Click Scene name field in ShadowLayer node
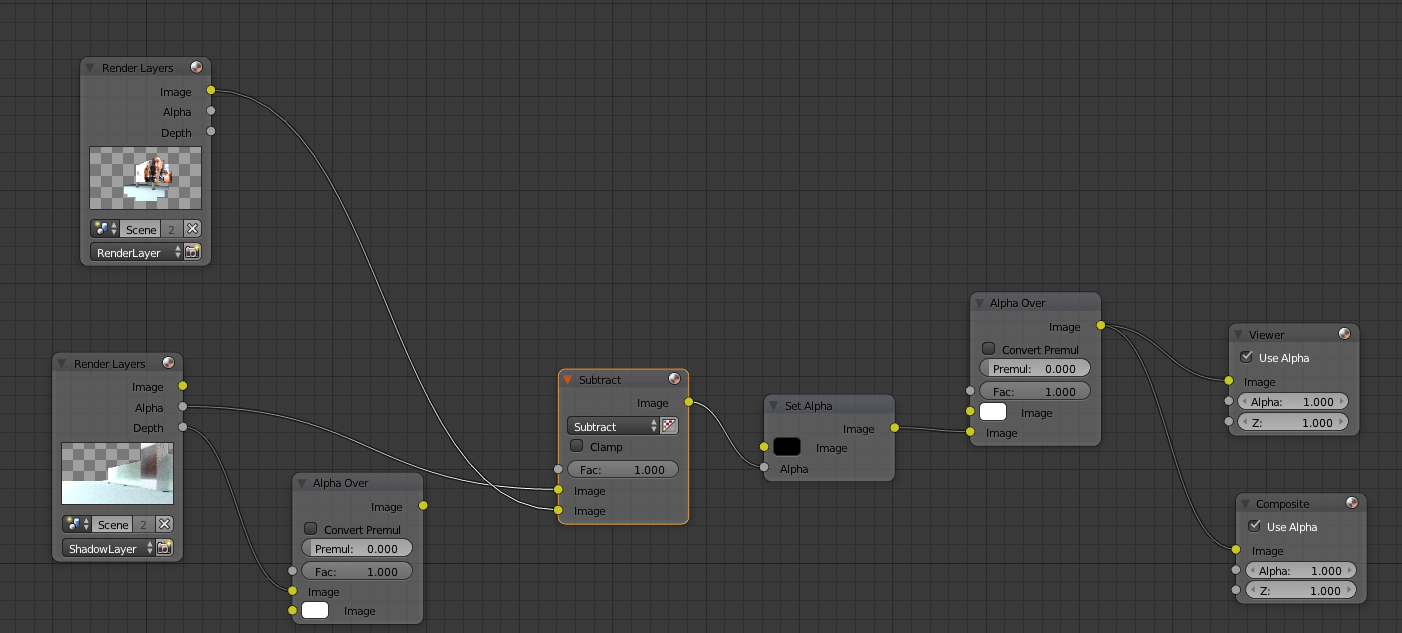 coord(113,524)
